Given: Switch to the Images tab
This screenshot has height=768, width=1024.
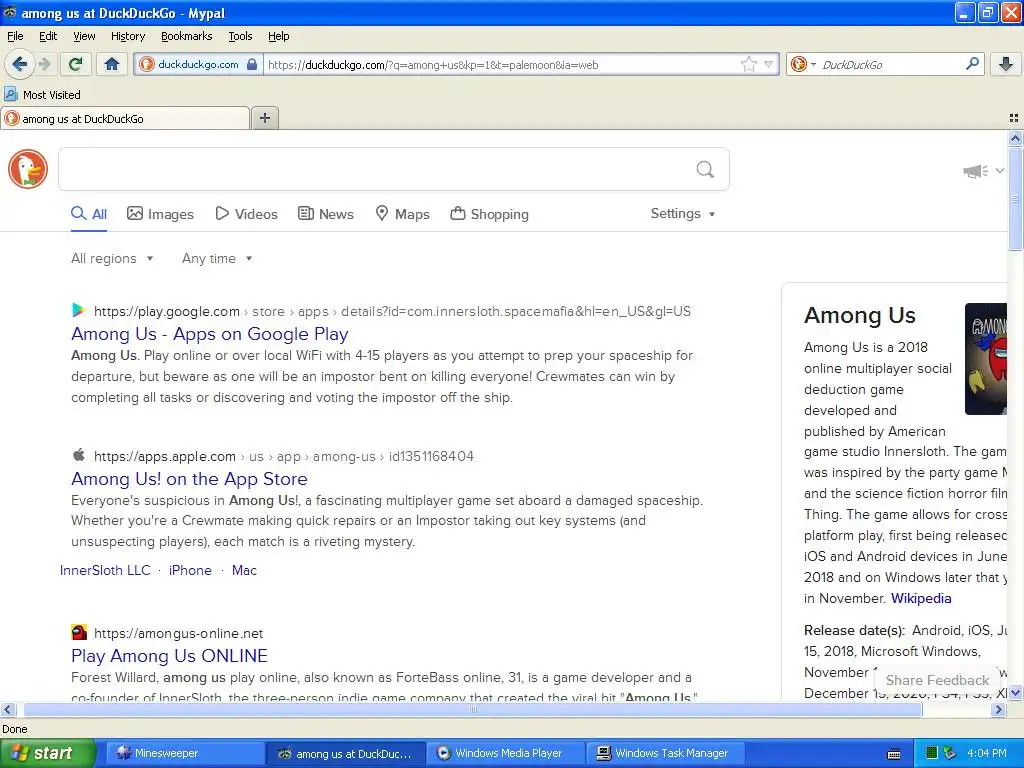Looking at the screenshot, I should (160, 214).
